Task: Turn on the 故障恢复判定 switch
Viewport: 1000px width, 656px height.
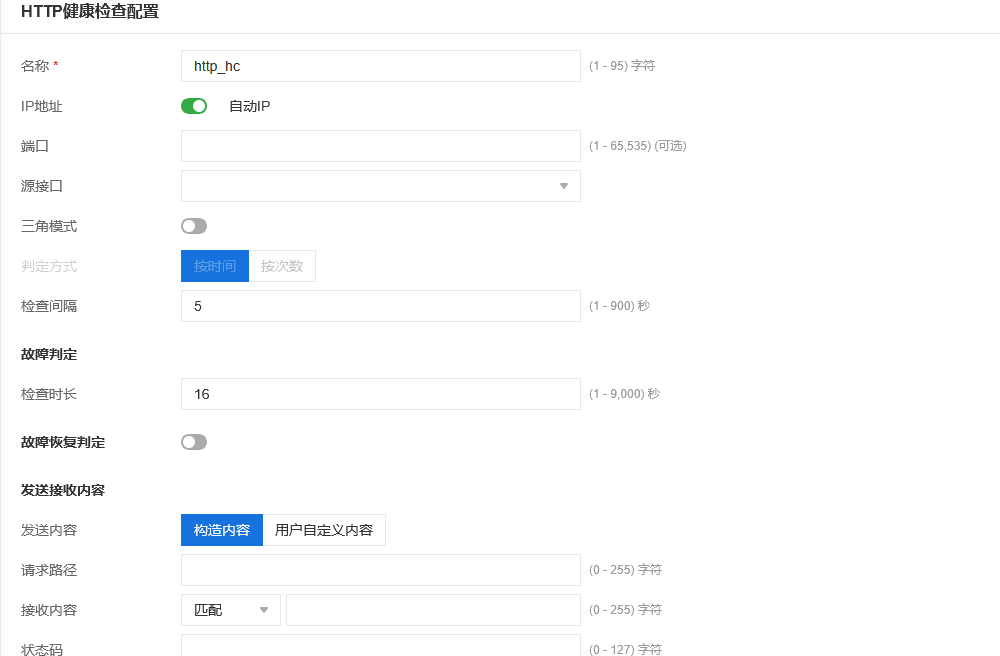Action: click(194, 442)
